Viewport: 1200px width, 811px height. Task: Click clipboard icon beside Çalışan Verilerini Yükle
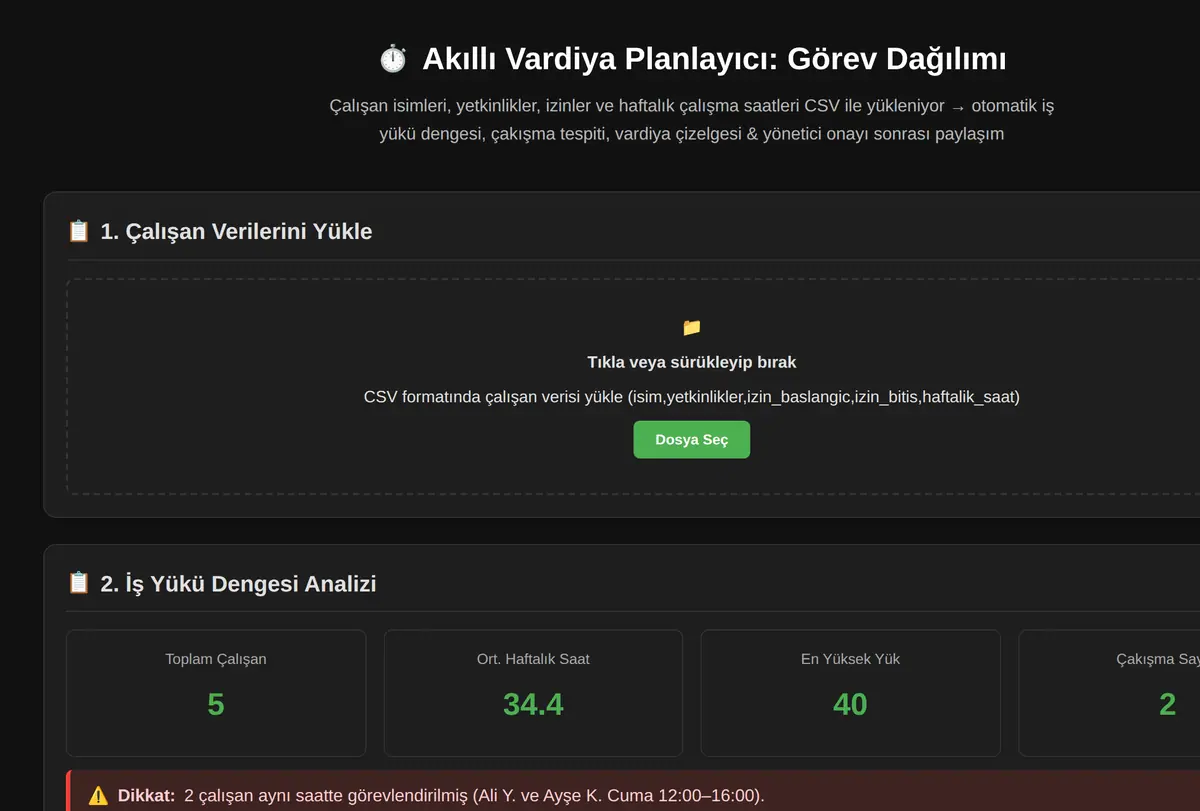pos(79,232)
